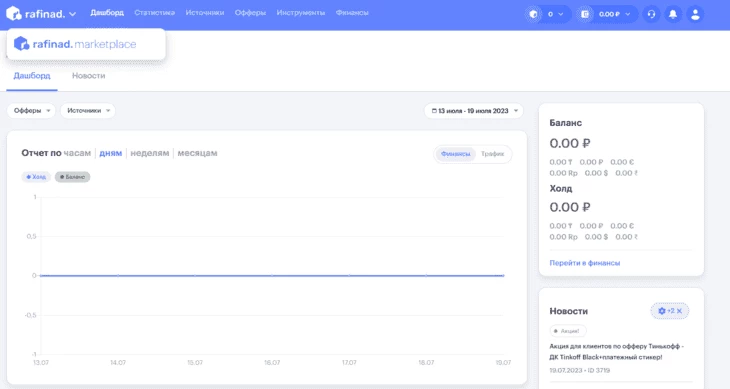
Task: Switch chart to Трафик mode
Action: click(493, 154)
